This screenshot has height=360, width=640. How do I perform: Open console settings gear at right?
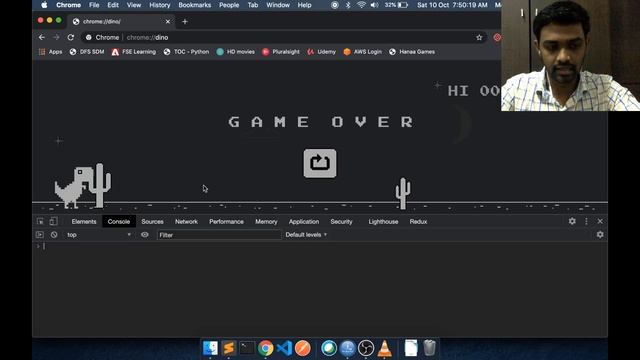click(600, 235)
